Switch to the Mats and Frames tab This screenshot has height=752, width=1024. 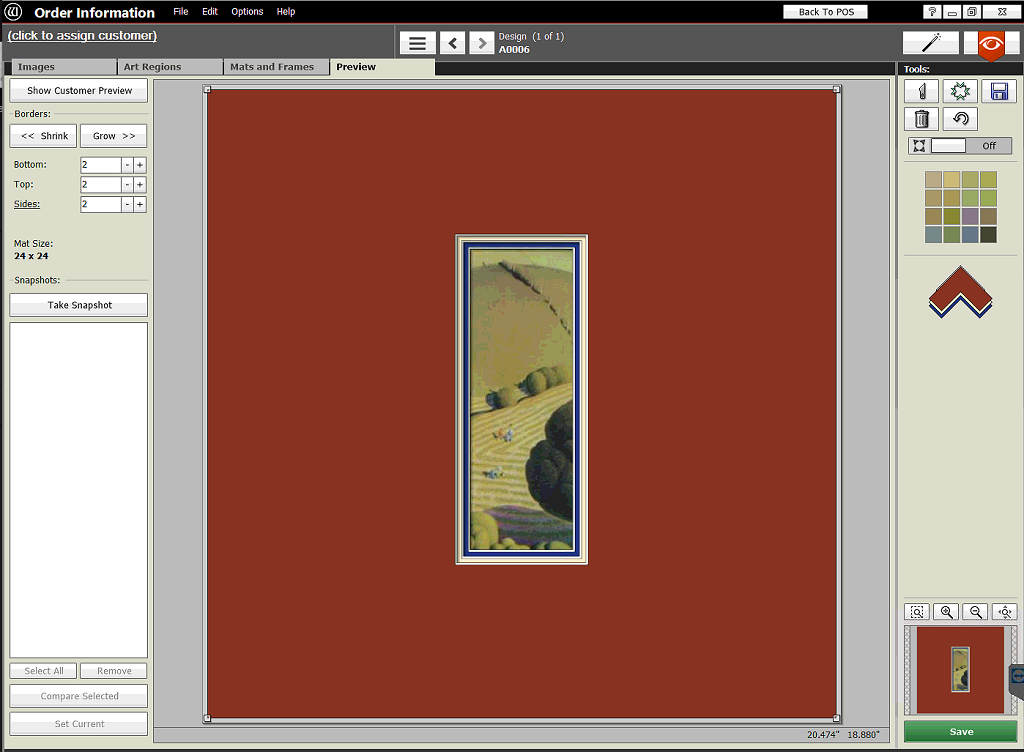pyautogui.click(x=276, y=67)
